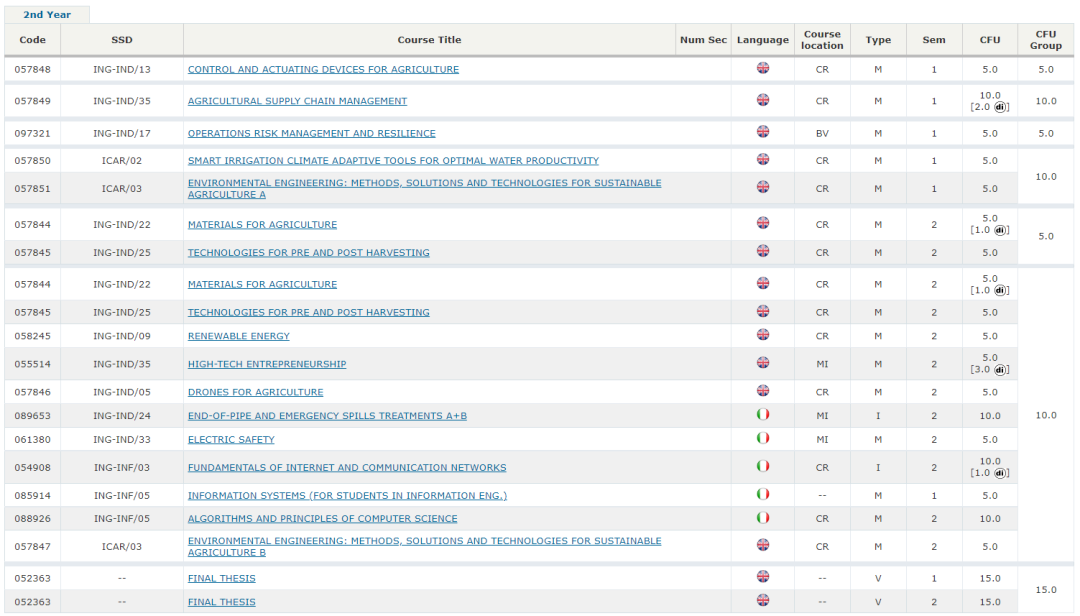This screenshot has height=616, width=1080.
Task: Open Fundamentals of Internet and Communication Networks
Action: 347,468
